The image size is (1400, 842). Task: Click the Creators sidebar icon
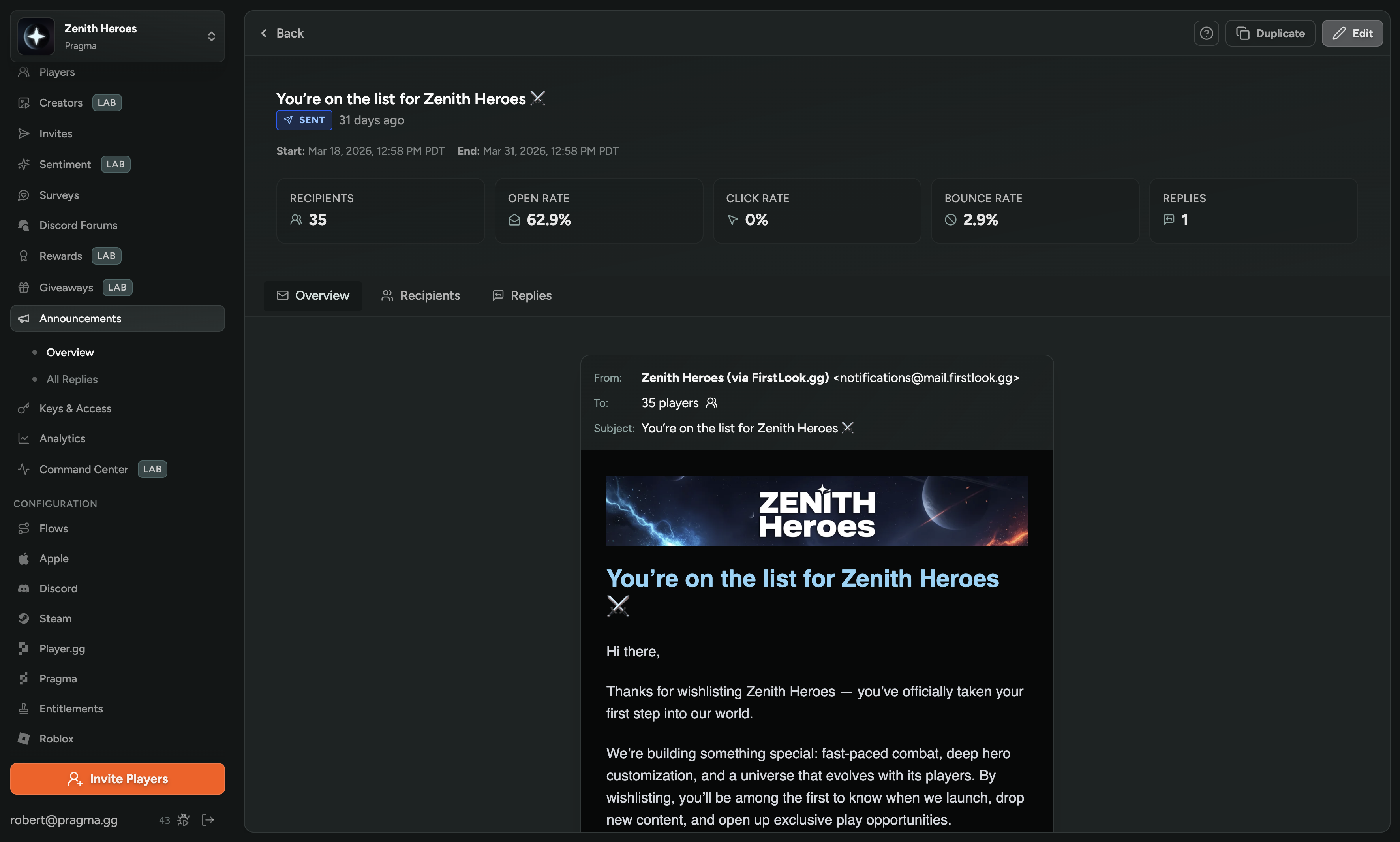(x=24, y=103)
